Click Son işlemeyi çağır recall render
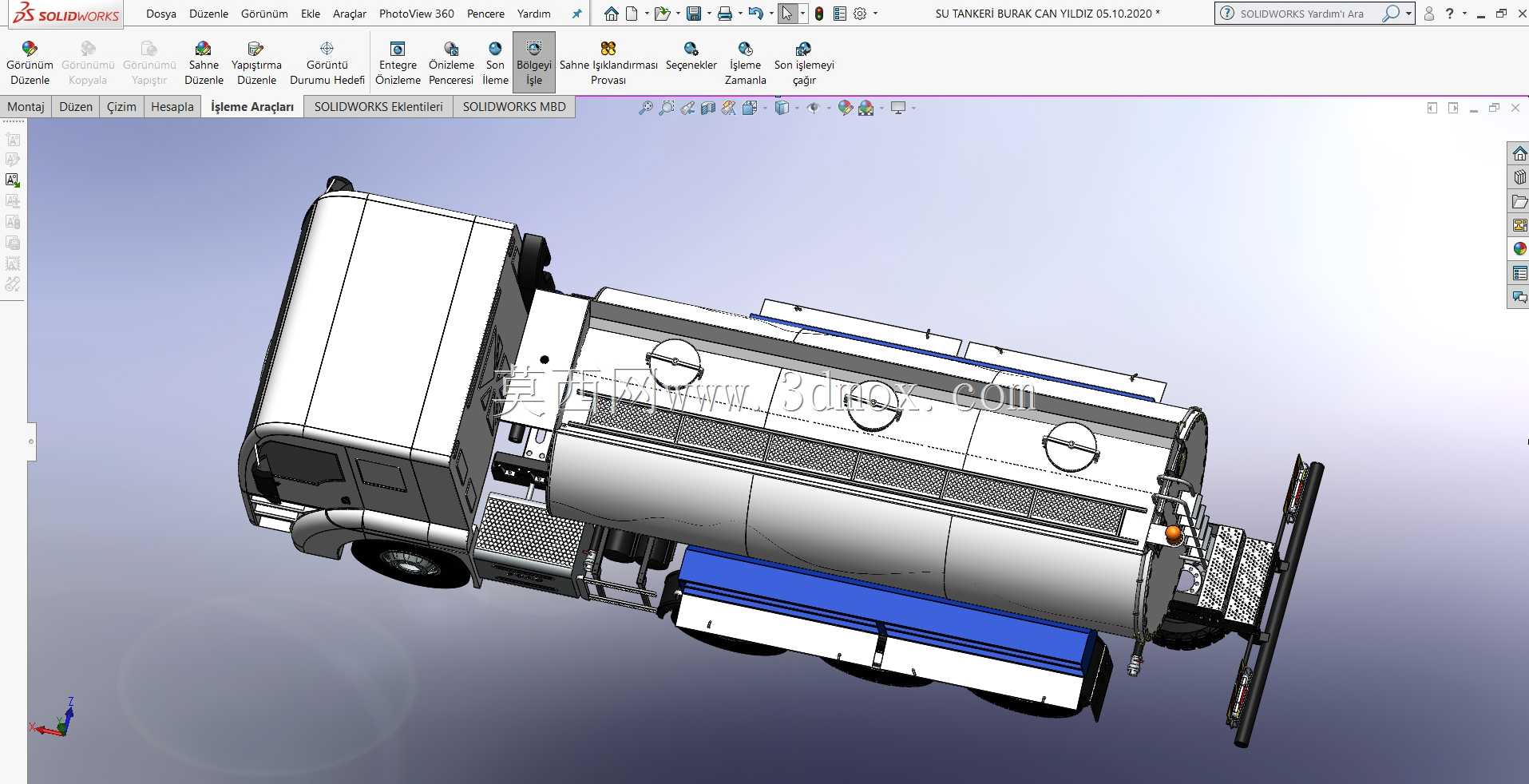This screenshot has width=1529, height=784. [804, 63]
